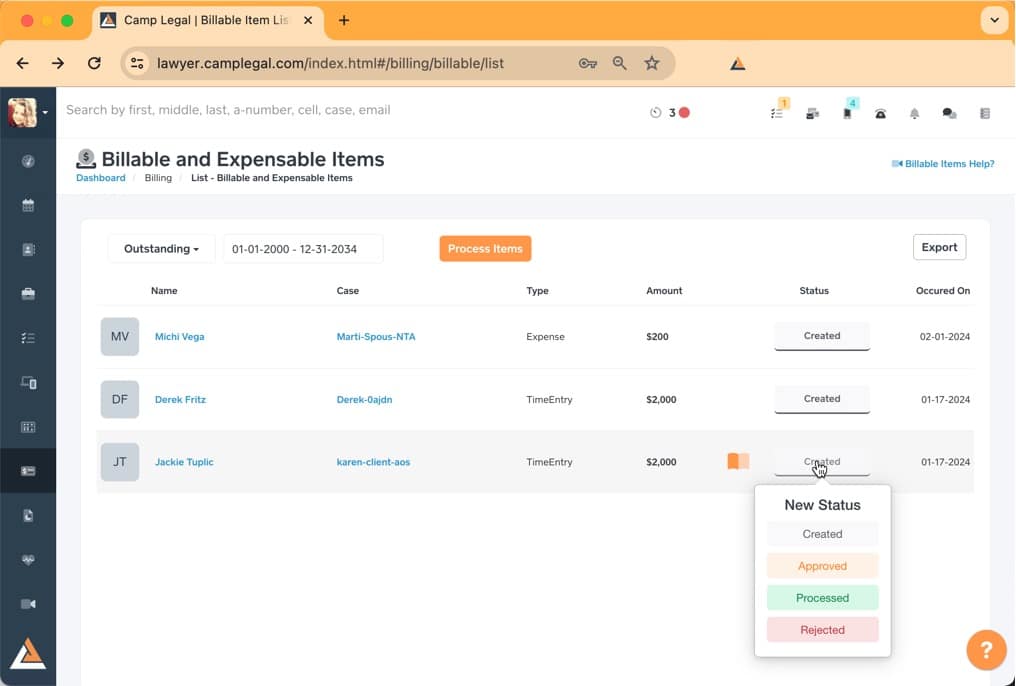Click the timer icon next to 3
Viewport: 1016px width, 686px height.
point(656,113)
